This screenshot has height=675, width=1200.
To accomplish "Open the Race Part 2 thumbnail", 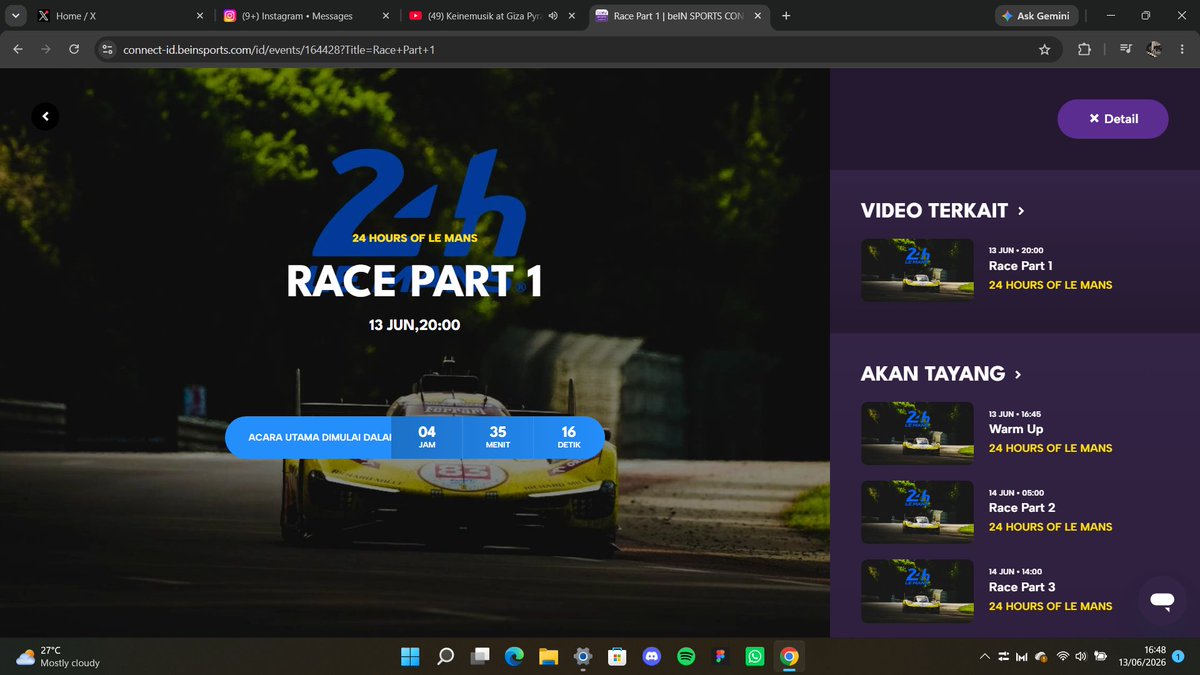I will click(917, 512).
